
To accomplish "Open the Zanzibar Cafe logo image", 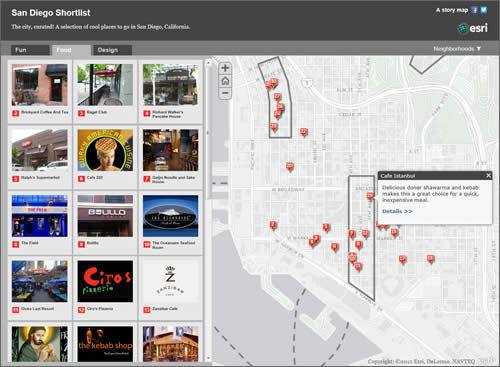I will click(170, 281).
